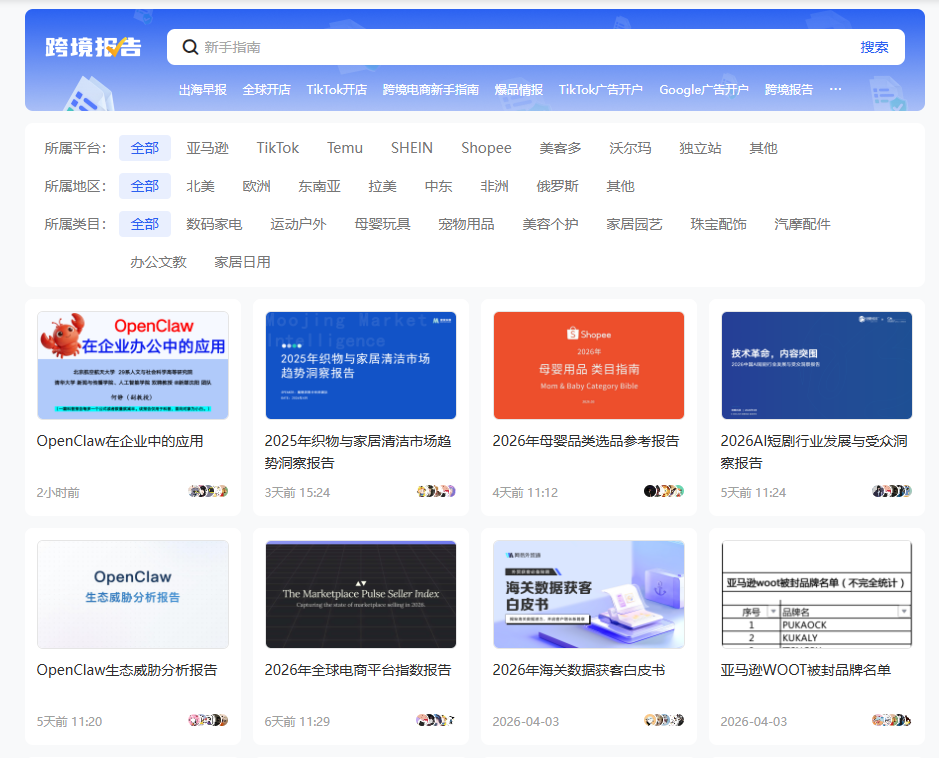Click avatar group on 2026年海关数据获客白皮书 card
Screen dimensions: 939x758
coord(664,720)
